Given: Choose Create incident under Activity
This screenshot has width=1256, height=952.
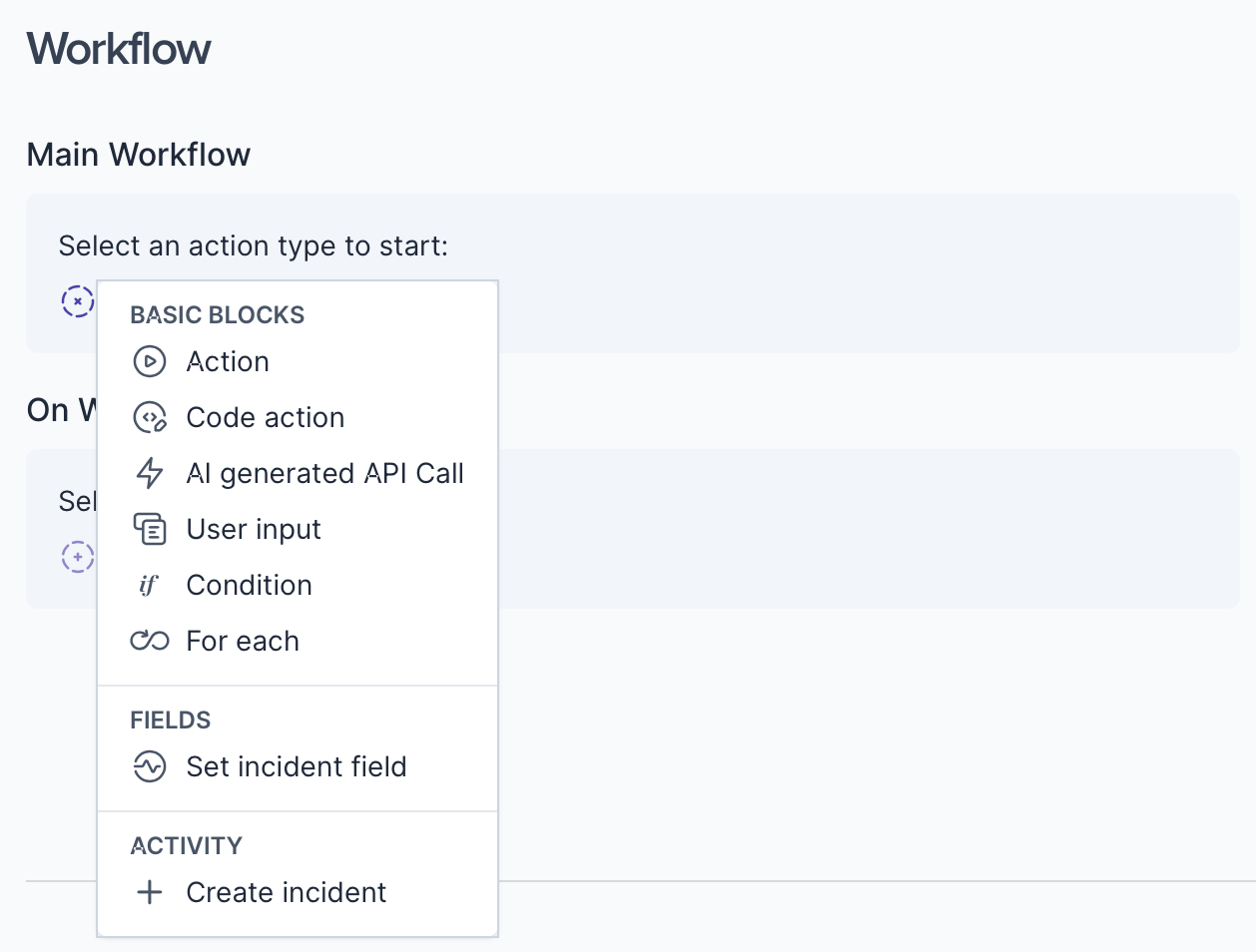Looking at the screenshot, I should coord(287,892).
